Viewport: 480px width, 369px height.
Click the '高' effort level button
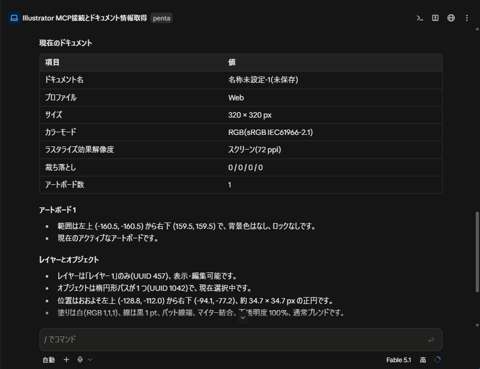[x=423, y=360]
